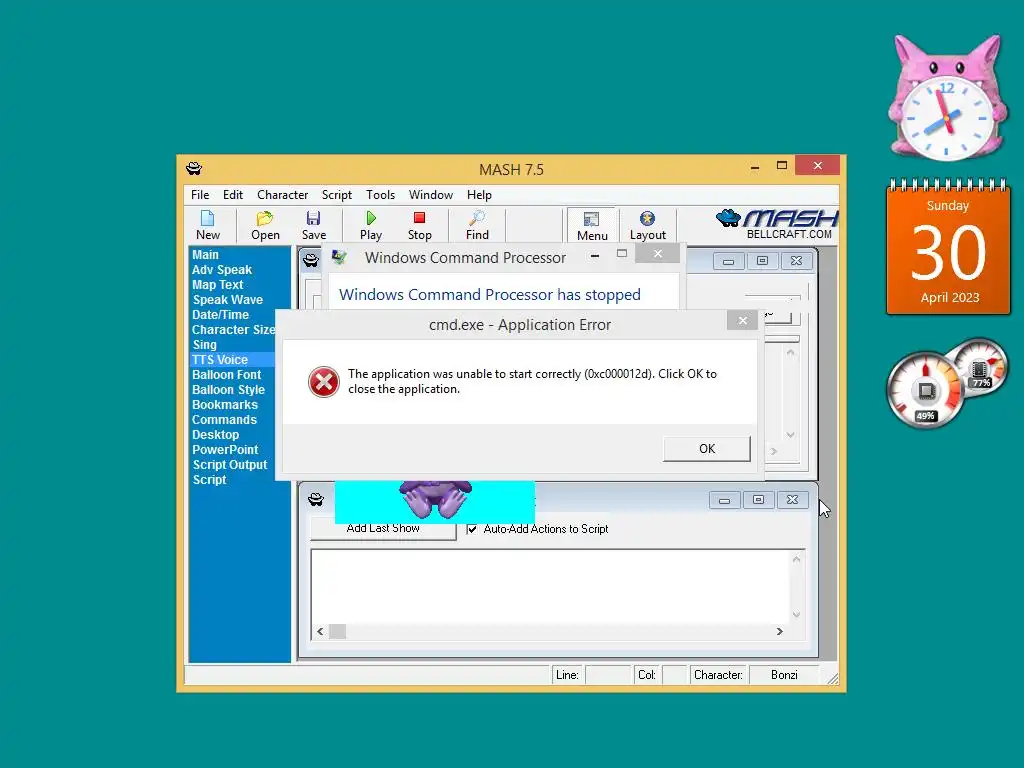Click script area vertical scroll up arrow
The image size is (1024, 768).
pyautogui.click(x=796, y=559)
